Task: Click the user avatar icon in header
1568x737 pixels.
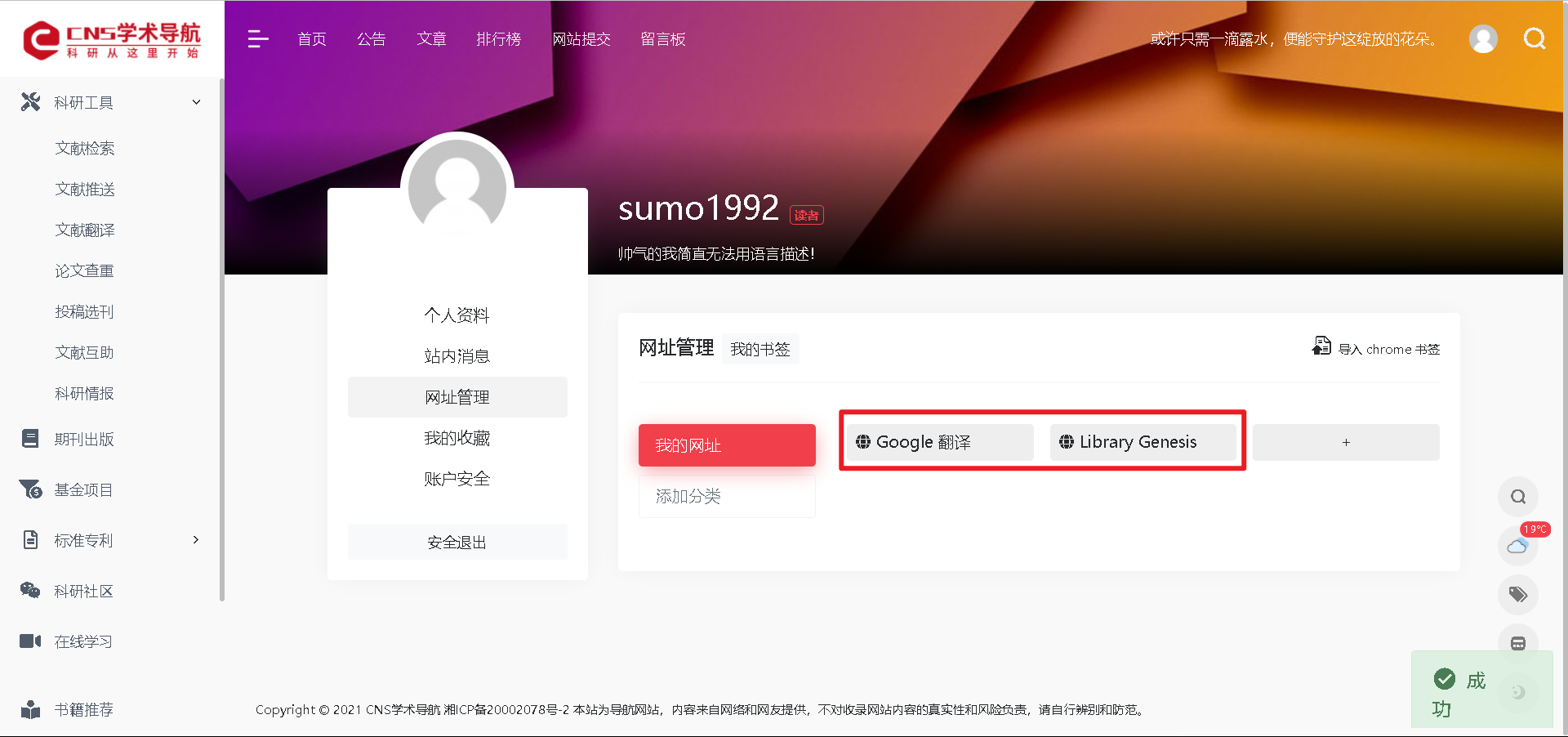Action: (1482, 38)
